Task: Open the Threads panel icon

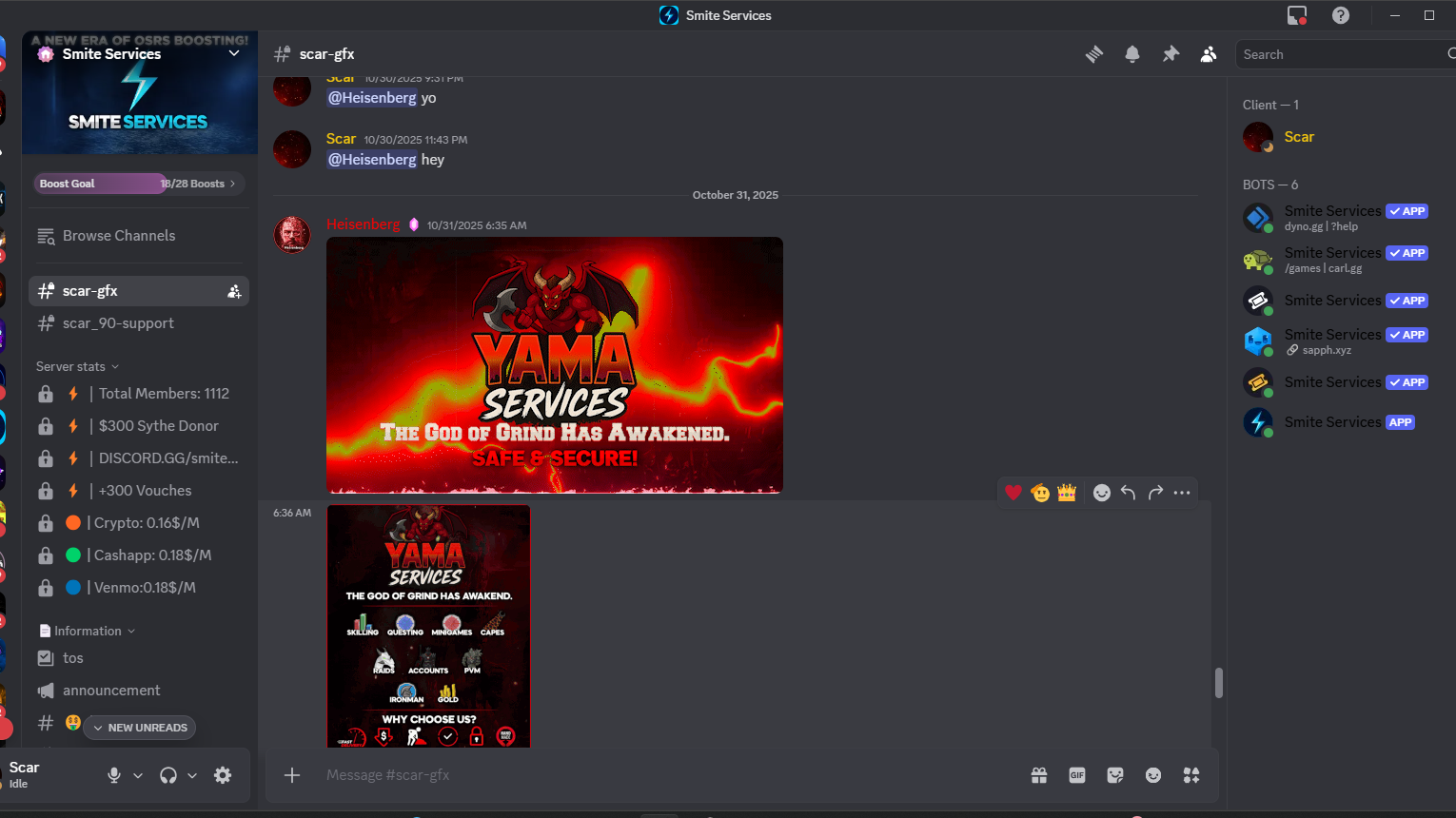Action: point(1094,54)
